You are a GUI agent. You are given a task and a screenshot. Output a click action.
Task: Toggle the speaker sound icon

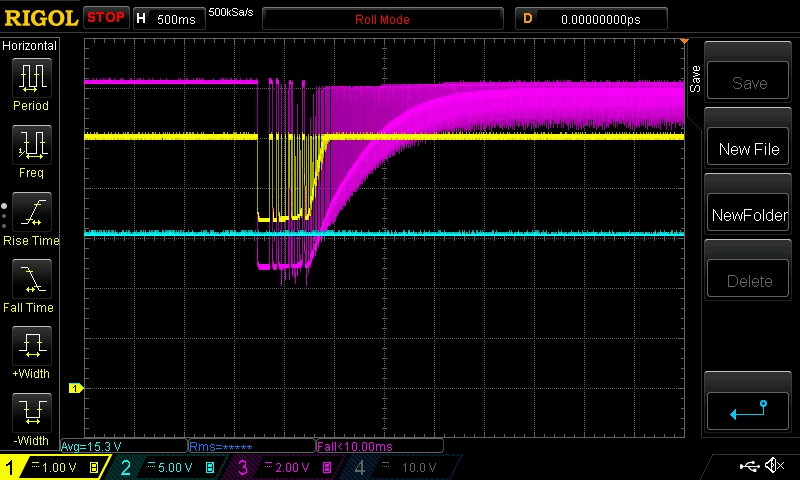coord(773,466)
